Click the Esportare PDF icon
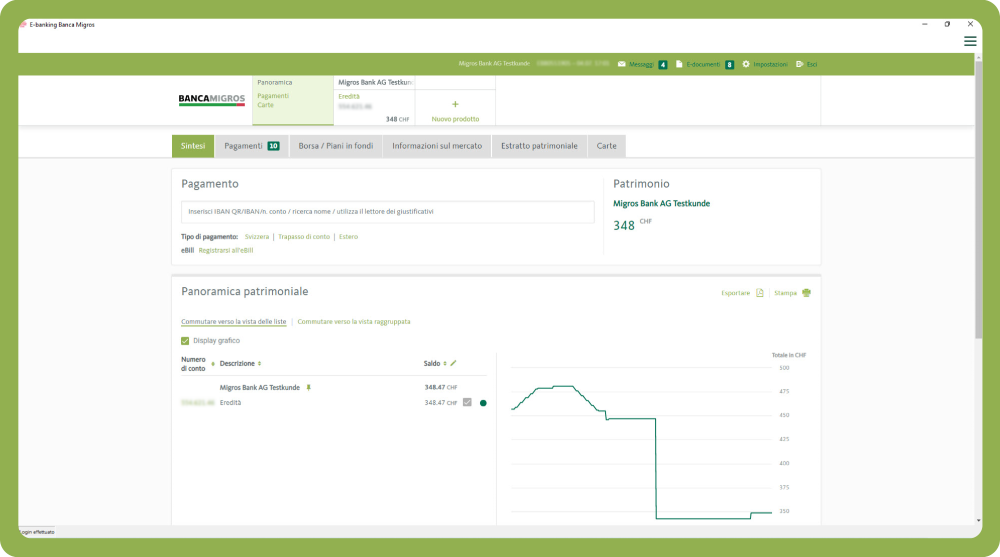1000x557 pixels. (760, 293)
